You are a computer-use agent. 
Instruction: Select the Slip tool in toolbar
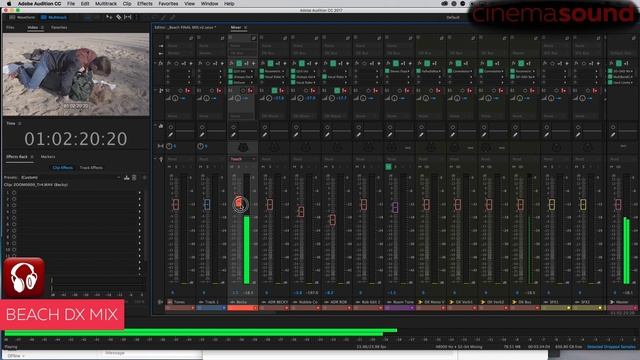[128, 18]
